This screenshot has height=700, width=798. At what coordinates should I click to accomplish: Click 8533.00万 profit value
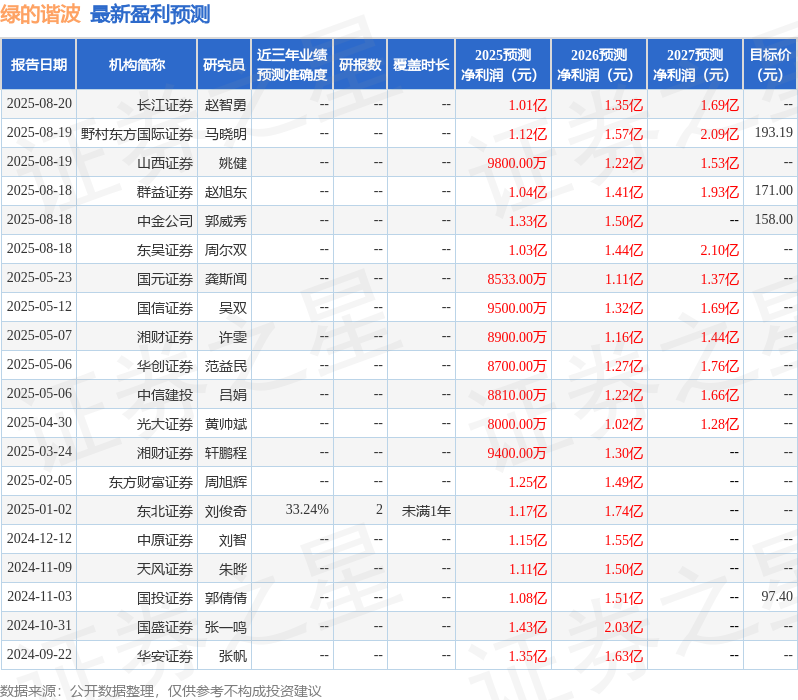click(x=517, y=279)
